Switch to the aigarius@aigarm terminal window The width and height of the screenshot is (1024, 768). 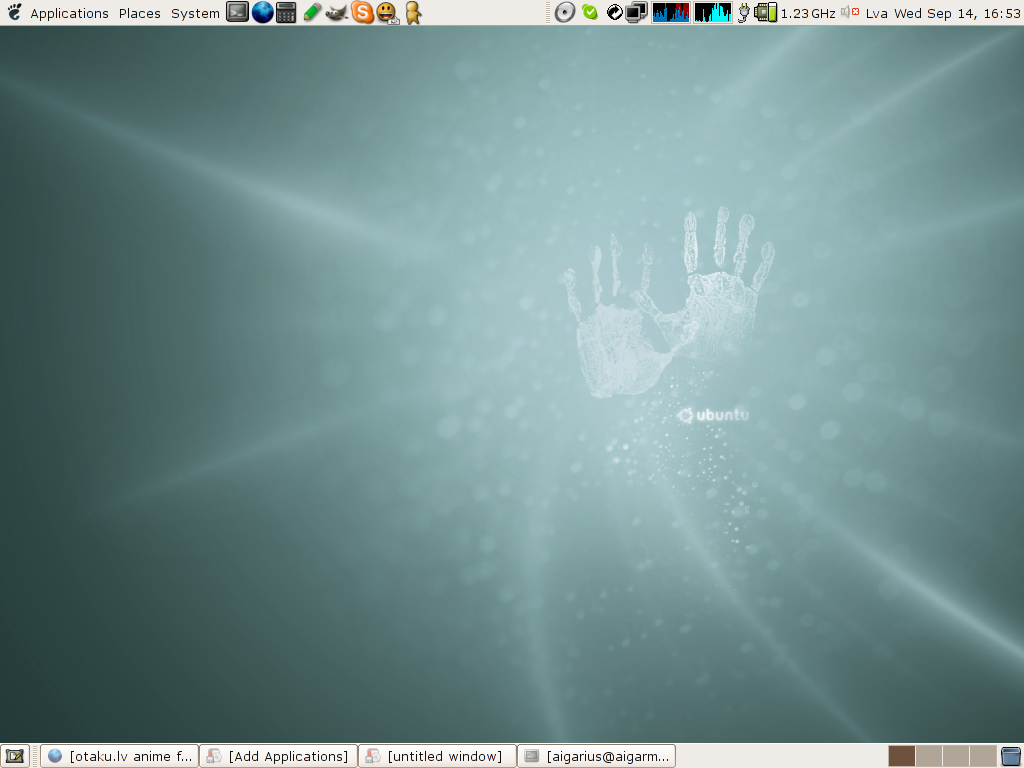[596, 756]
